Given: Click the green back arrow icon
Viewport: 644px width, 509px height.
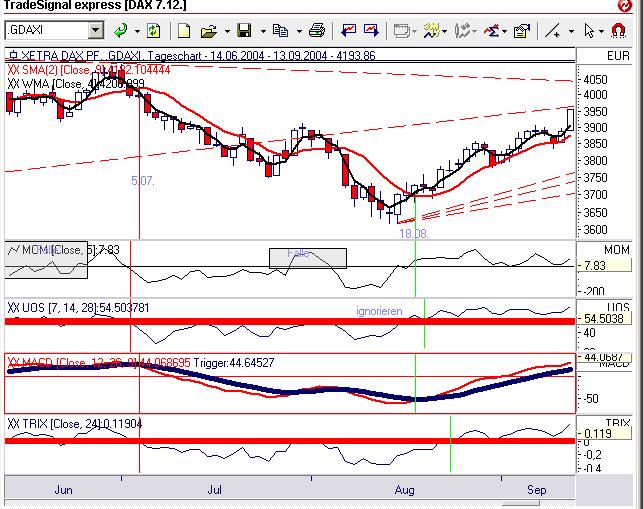Looking at the screenshot, I should [x=121, y=30].
